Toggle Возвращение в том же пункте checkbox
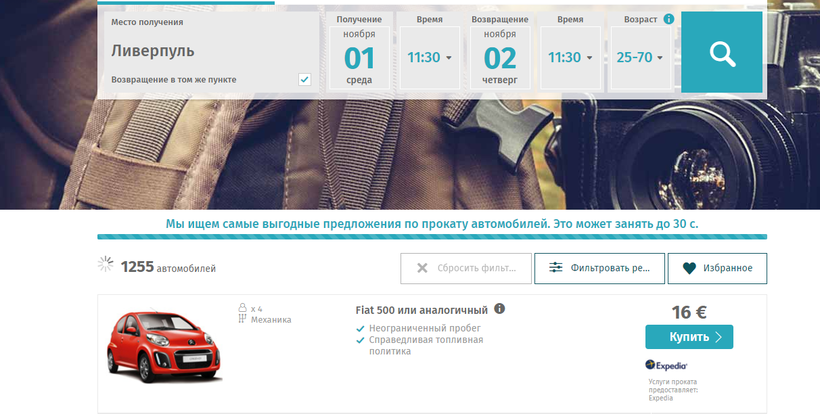This screenshot has width=820, height=414. point(304,79)
